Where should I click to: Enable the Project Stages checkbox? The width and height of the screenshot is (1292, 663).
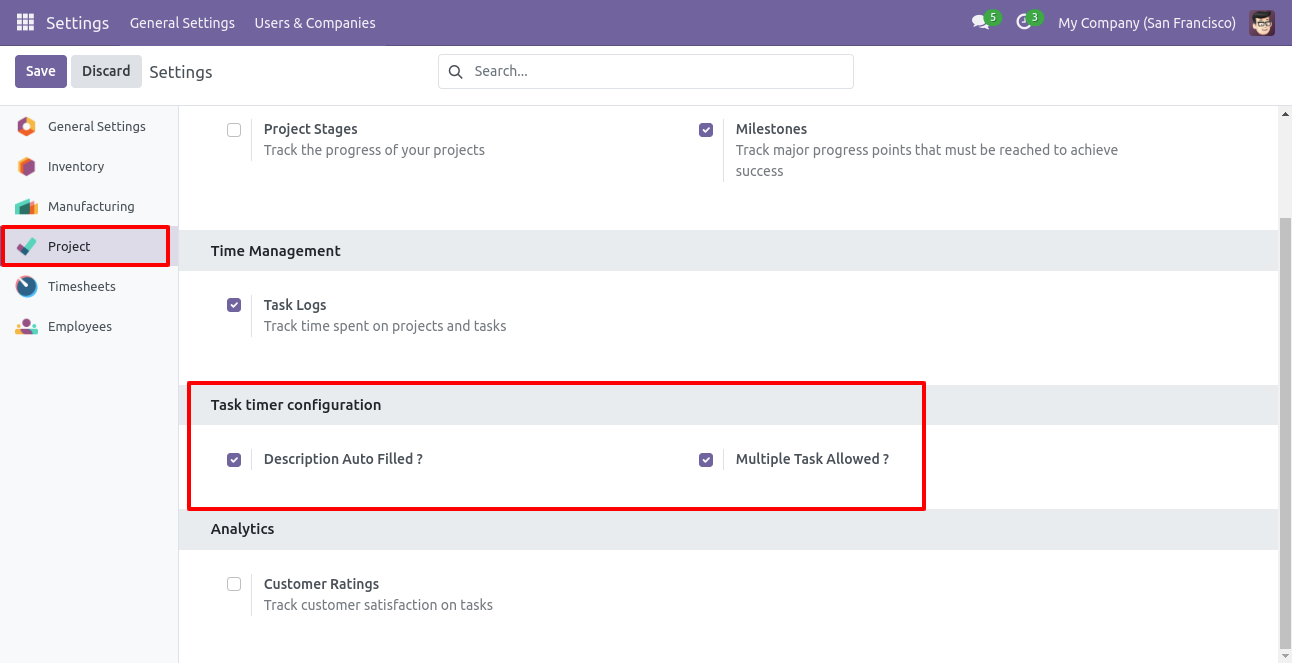pyautogui.click(x=234, y=130)
